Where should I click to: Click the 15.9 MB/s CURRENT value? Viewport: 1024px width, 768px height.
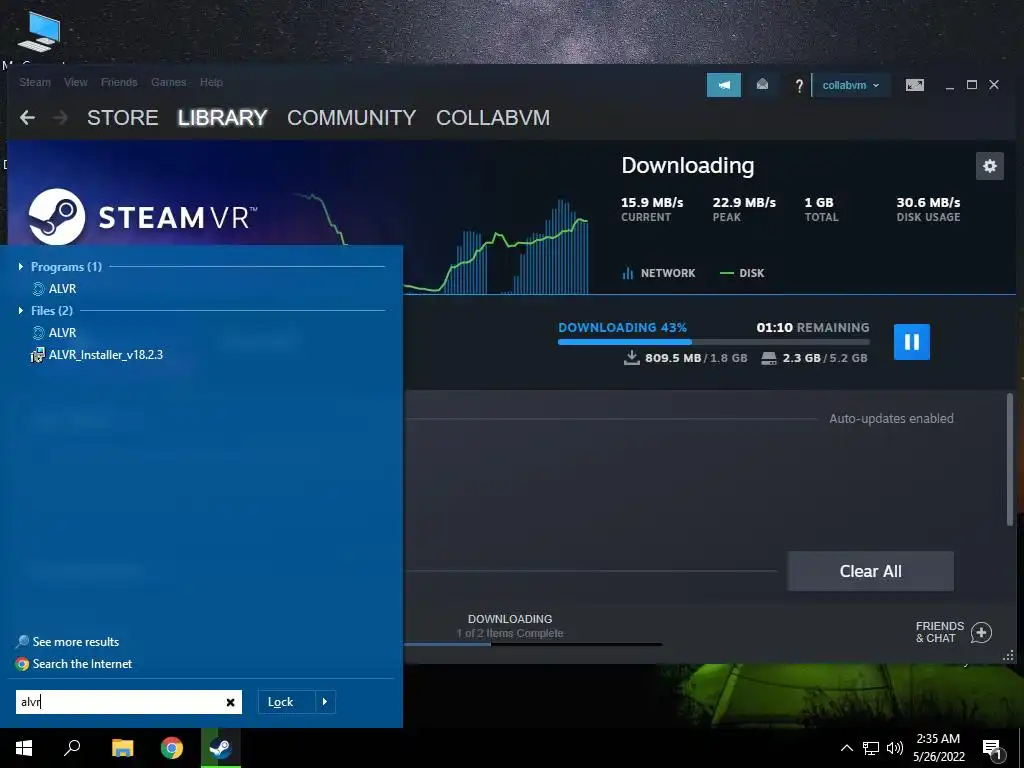tap(652, 202)
